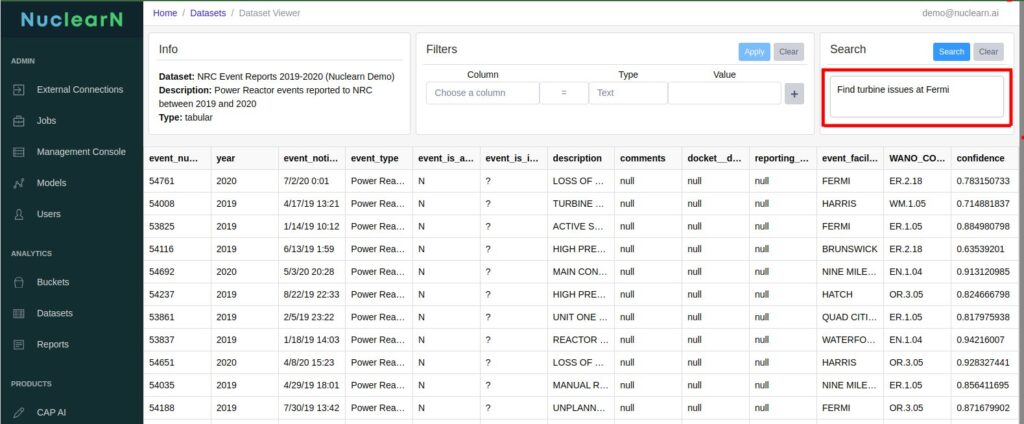Select event number 54761 cell
This screenshot has width=1024, height=424.
177,181
